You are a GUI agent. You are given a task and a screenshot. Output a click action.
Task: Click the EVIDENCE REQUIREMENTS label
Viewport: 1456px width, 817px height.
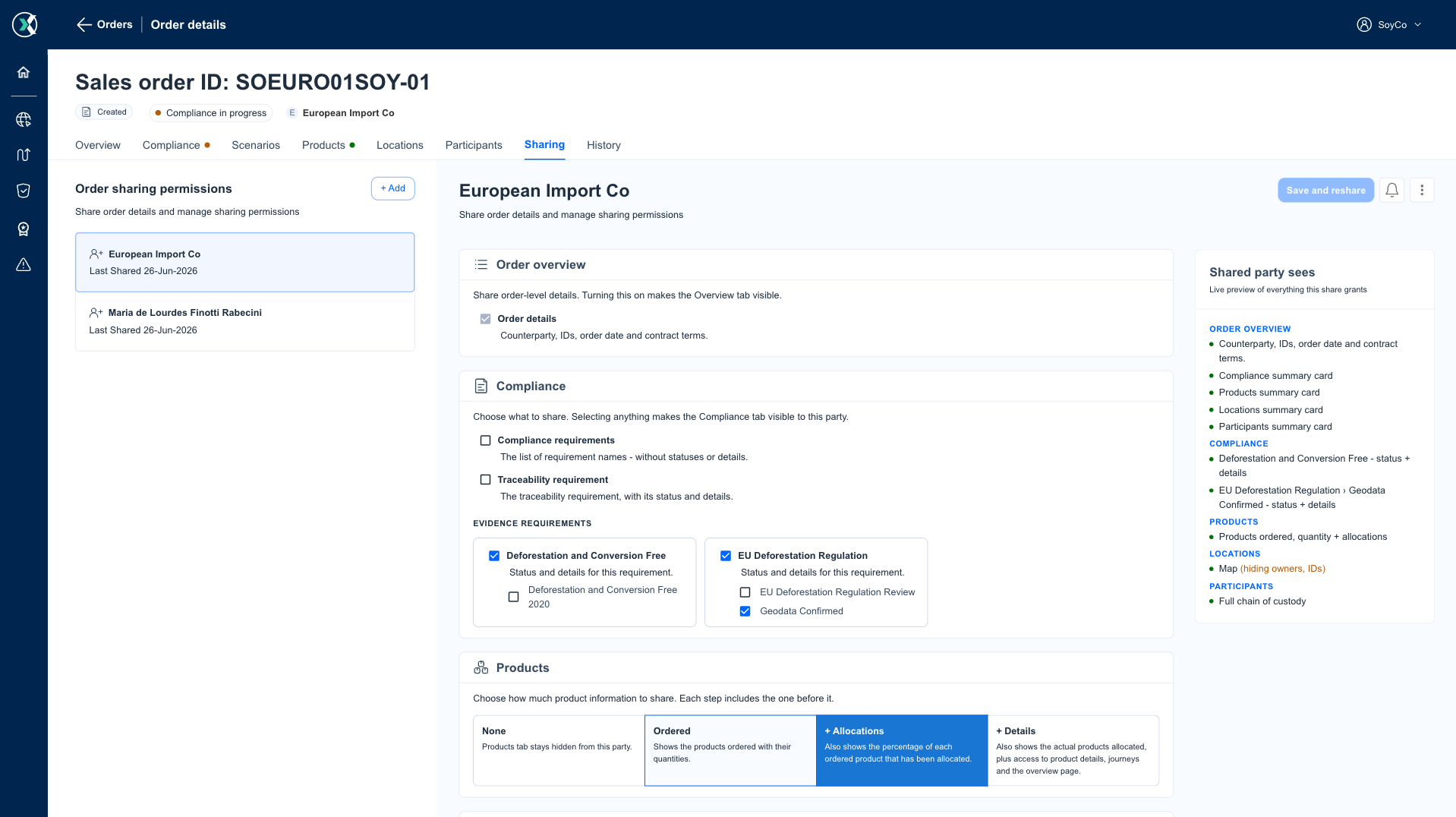pos(532,523)
